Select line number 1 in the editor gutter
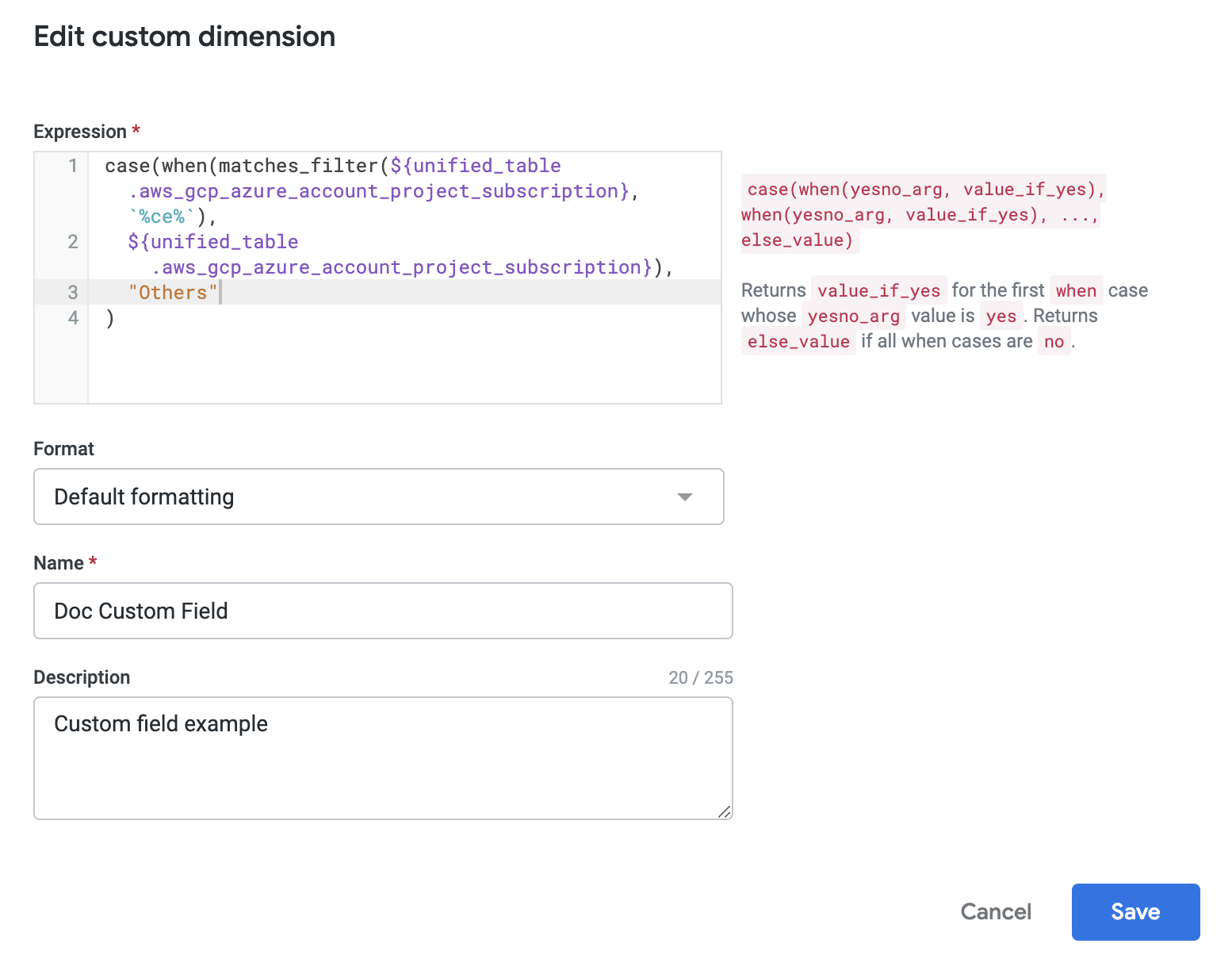 pos(73,166)
